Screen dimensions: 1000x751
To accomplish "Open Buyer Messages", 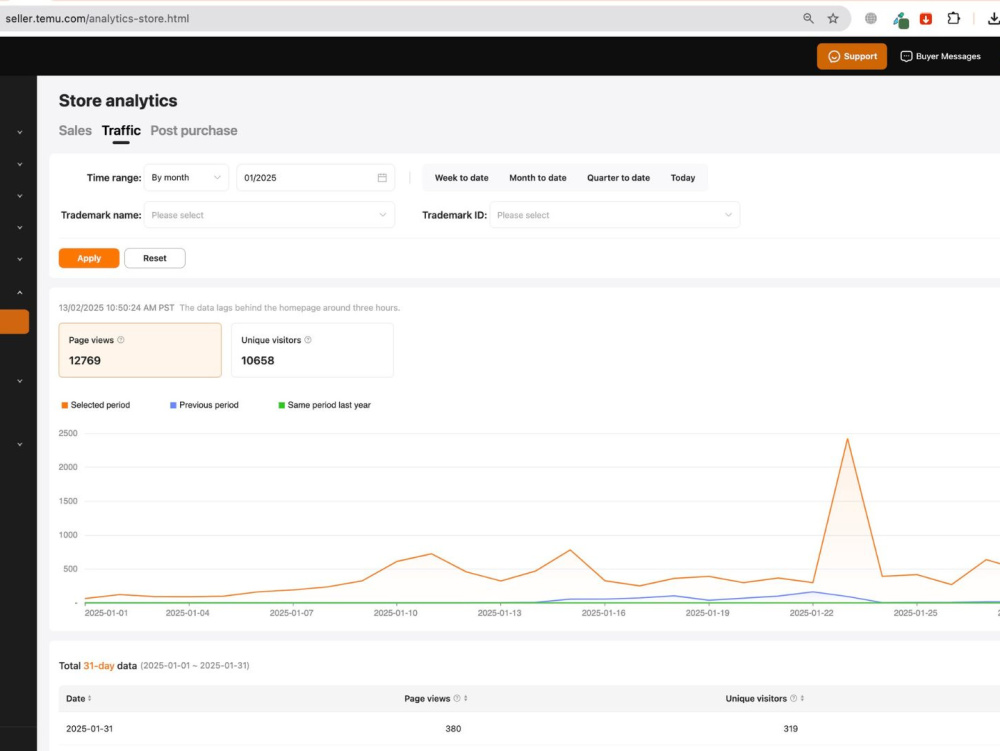I will coord(940,56).
